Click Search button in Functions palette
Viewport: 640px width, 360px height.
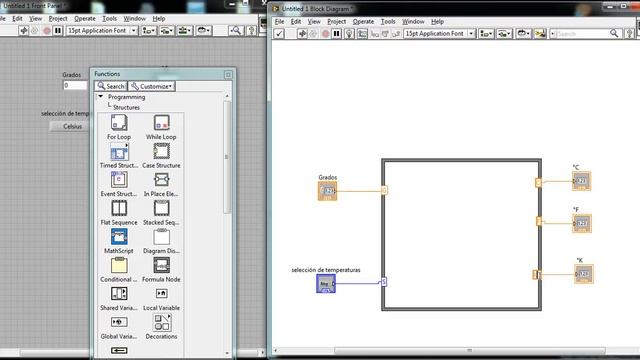click(x=111, y=86)
